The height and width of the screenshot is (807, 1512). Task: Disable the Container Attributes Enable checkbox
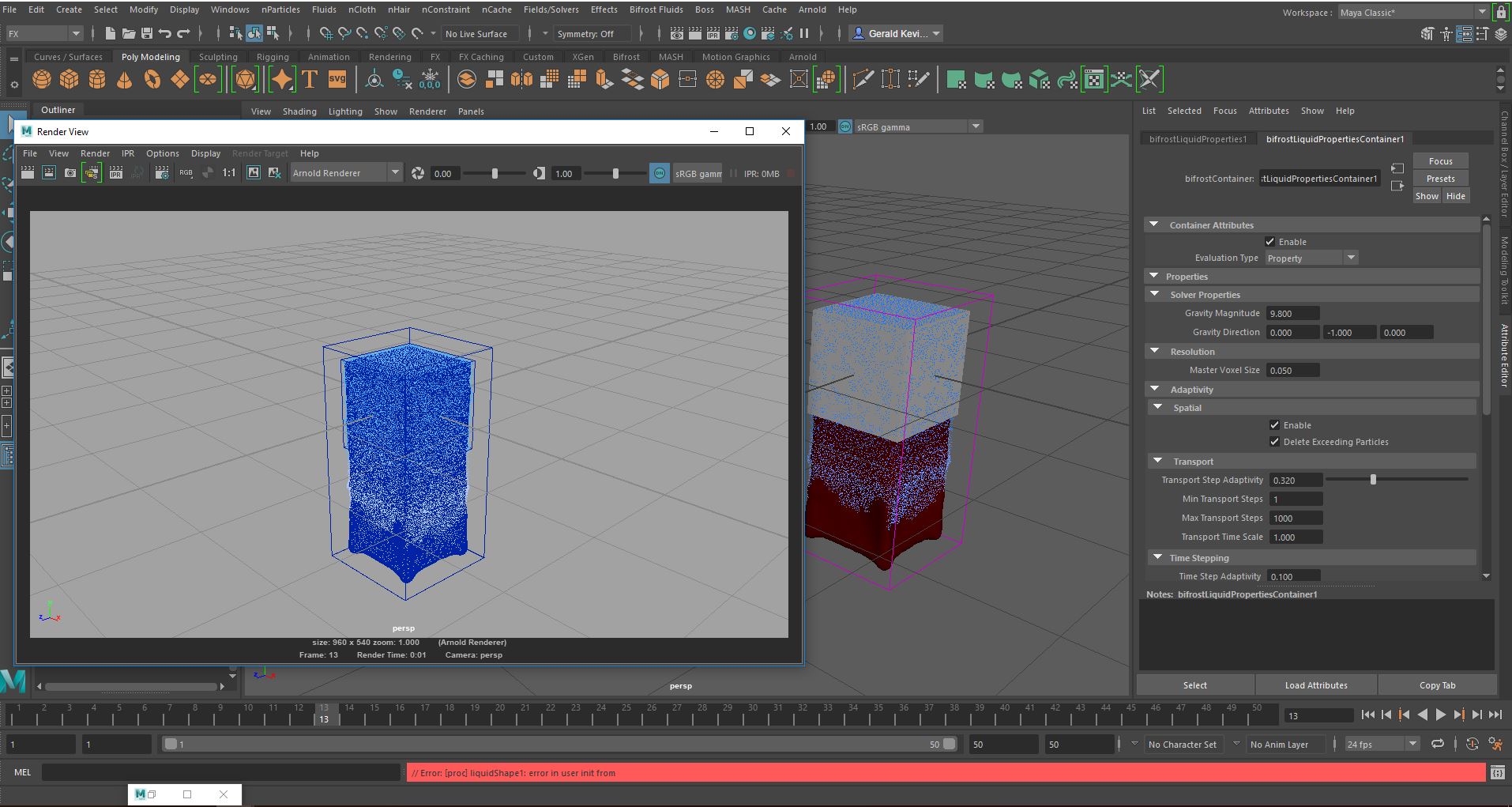coord(1269,242)
